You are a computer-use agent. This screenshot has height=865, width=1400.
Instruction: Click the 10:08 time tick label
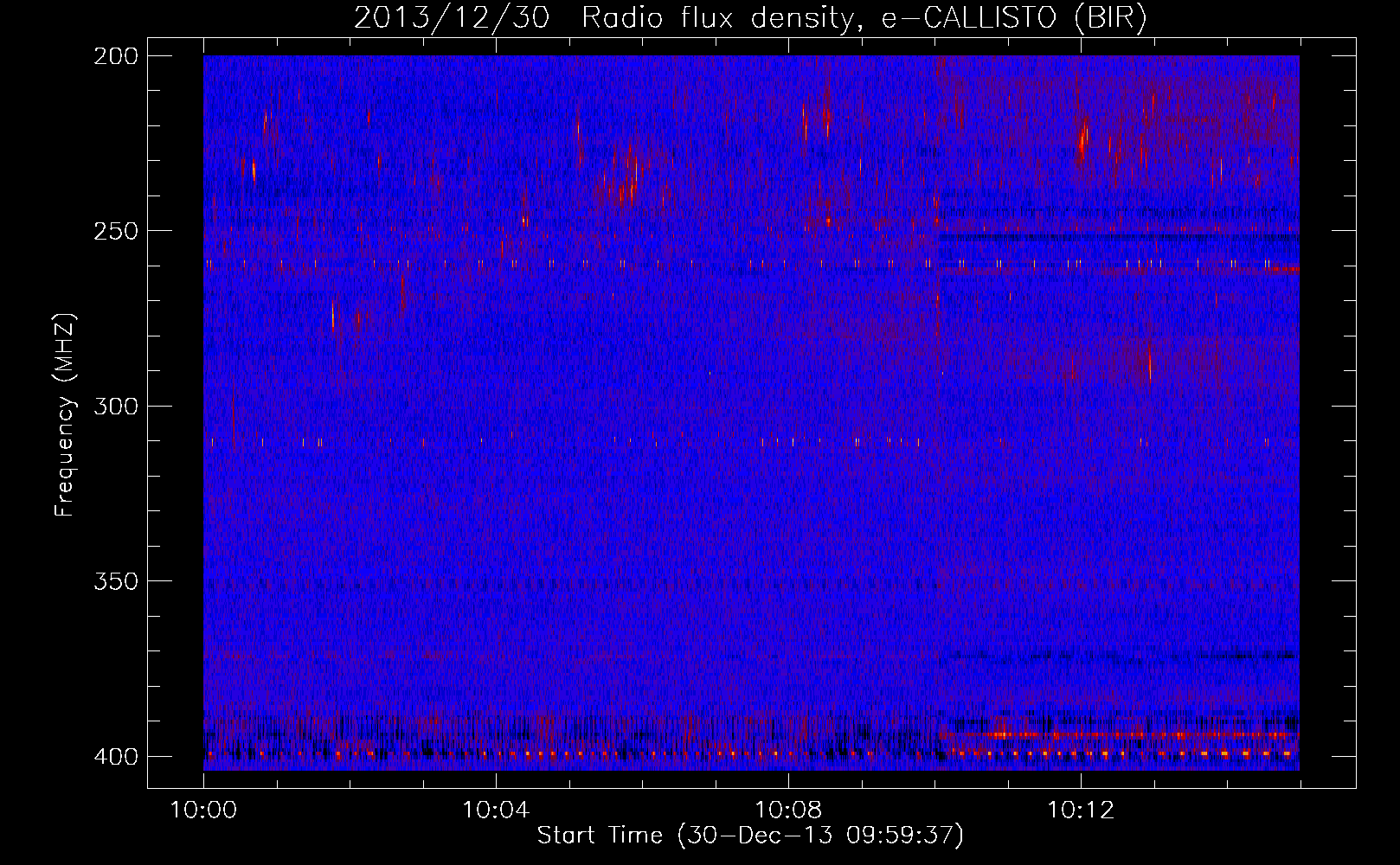click(x=788, y=811)
